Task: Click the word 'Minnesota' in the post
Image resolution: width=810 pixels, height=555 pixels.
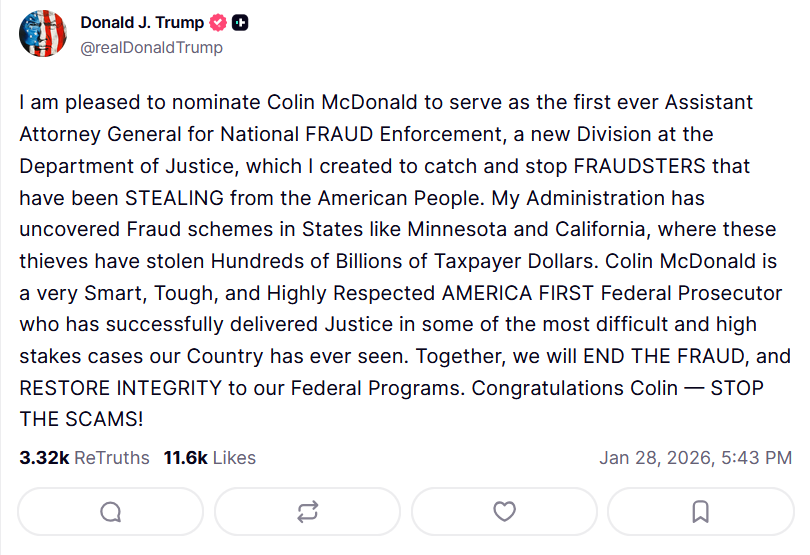Action: pos(457,229)
